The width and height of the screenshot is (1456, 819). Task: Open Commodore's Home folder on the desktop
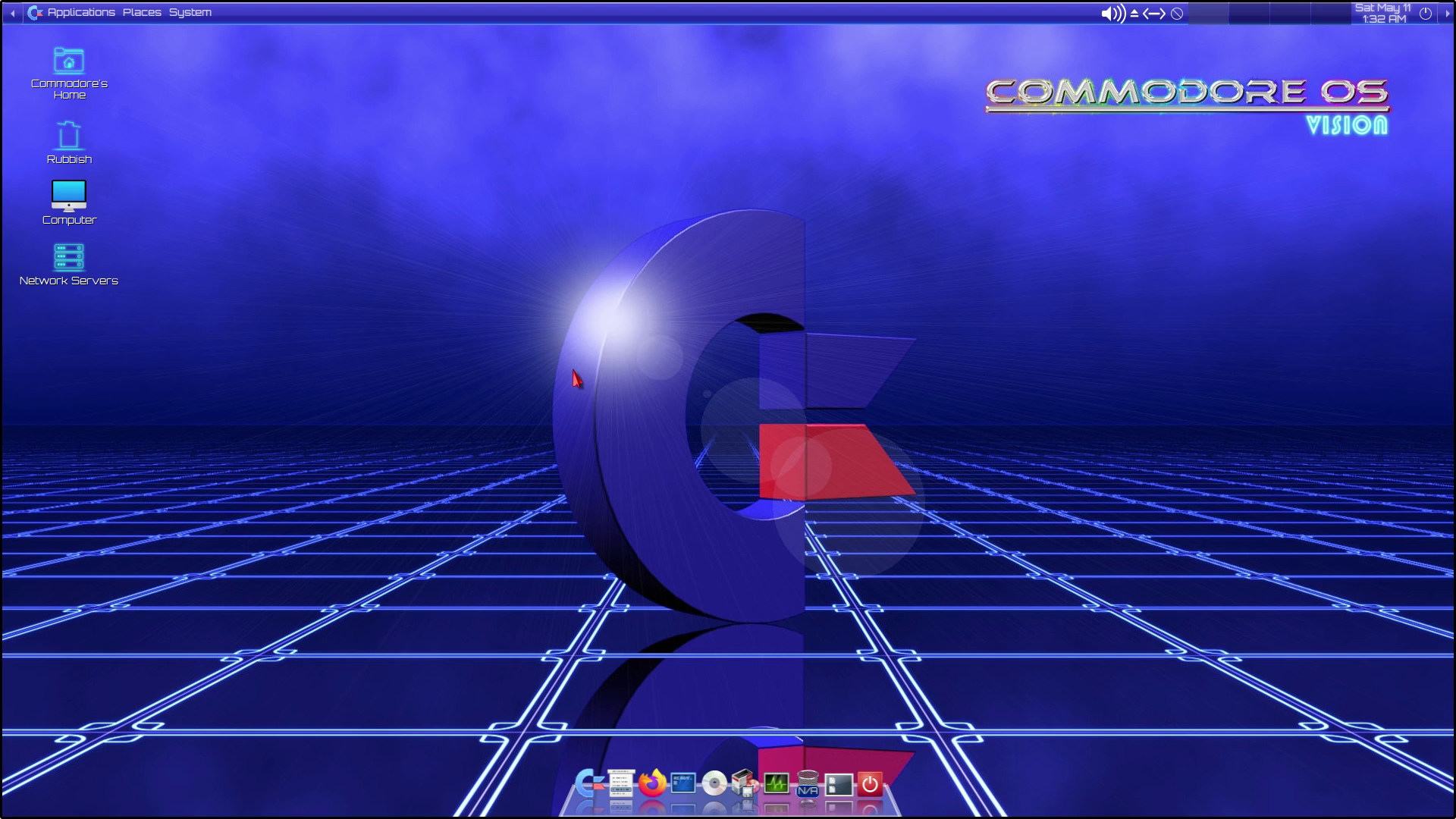pos(69,61)
